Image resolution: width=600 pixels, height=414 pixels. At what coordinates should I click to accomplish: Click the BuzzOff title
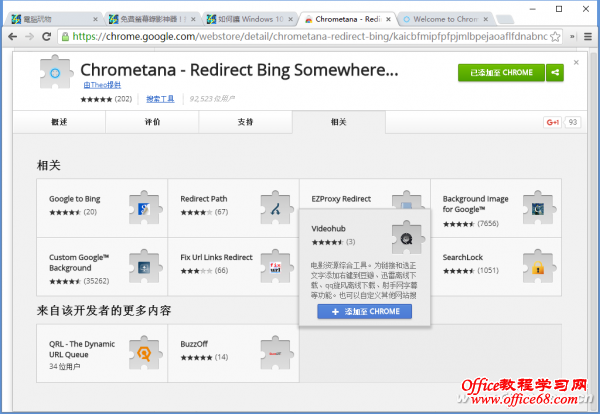pyautogui.click(x=194, y=344)
